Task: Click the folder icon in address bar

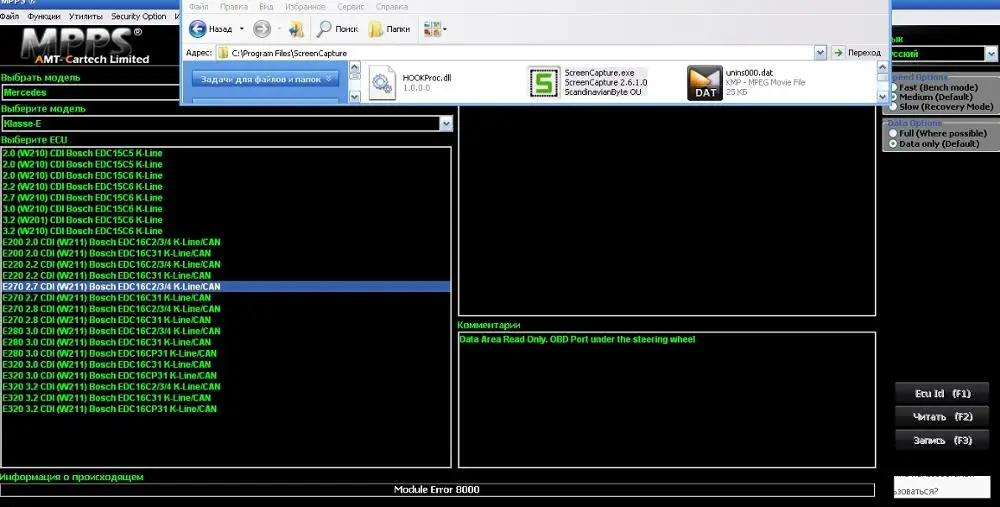Action: point(223,53)
